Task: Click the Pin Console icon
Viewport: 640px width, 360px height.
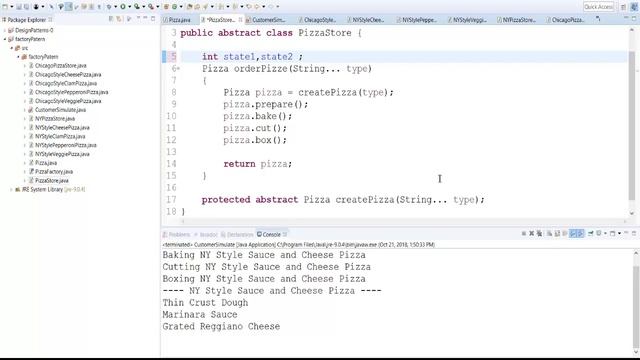Action: [x=590, y=233]
